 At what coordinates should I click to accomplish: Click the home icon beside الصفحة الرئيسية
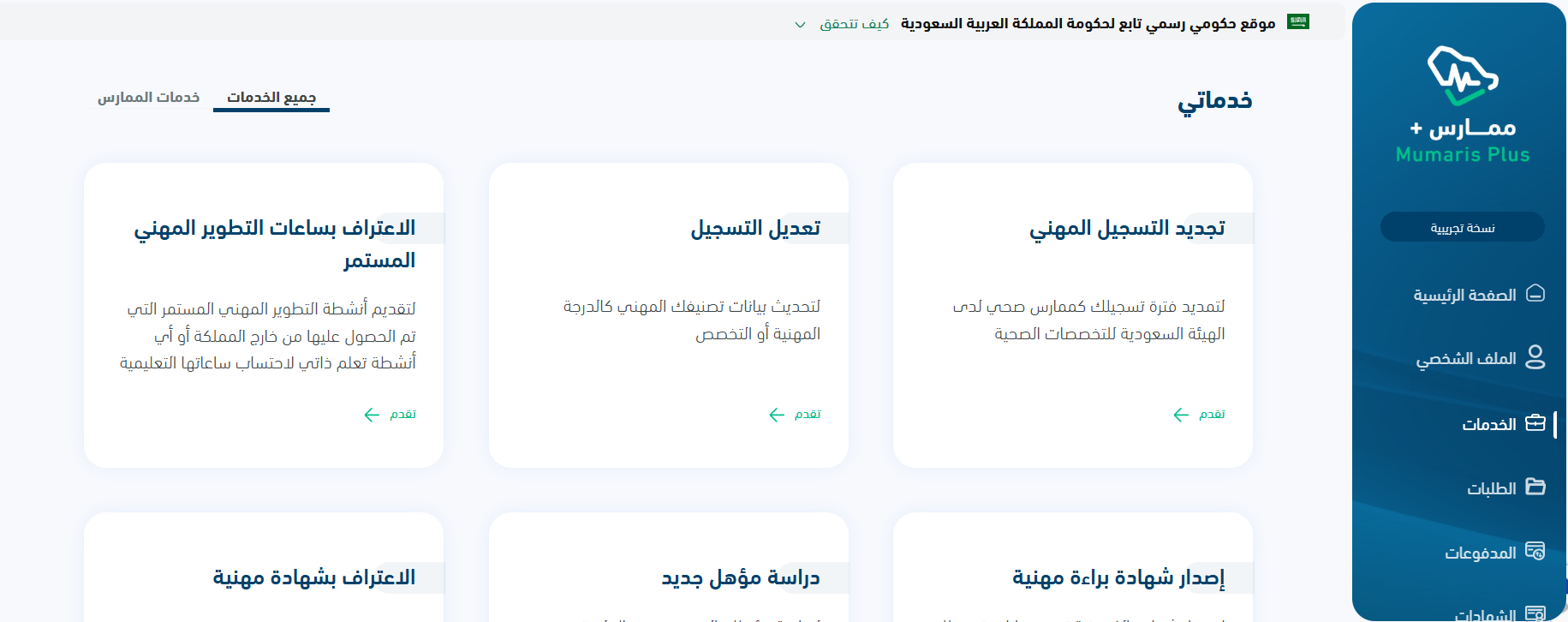pyautogui.click(x=1535, y=294)
